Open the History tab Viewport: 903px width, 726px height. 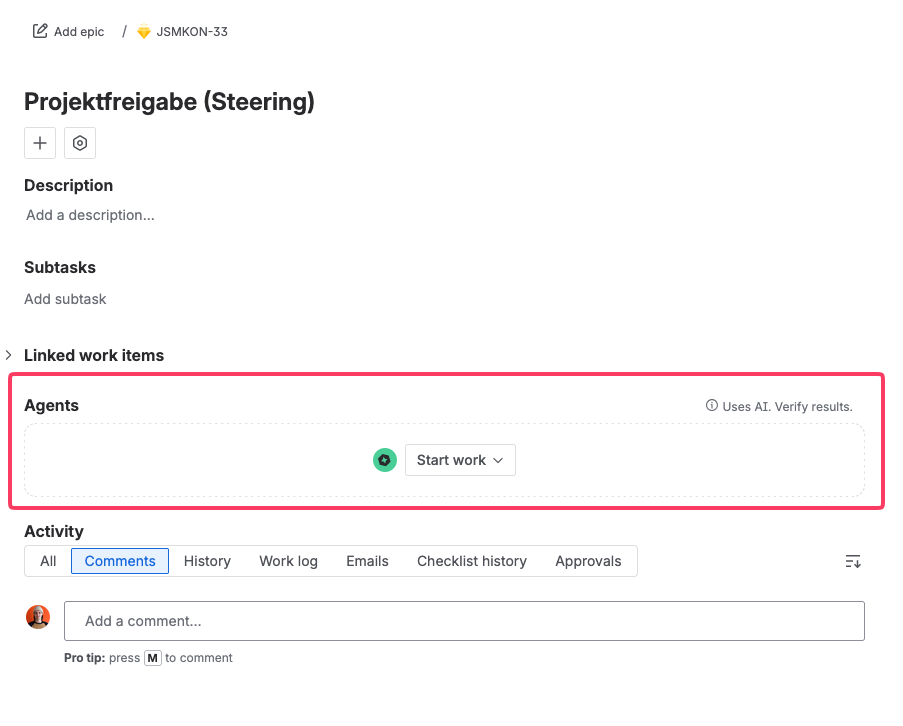tap(207, 561)
